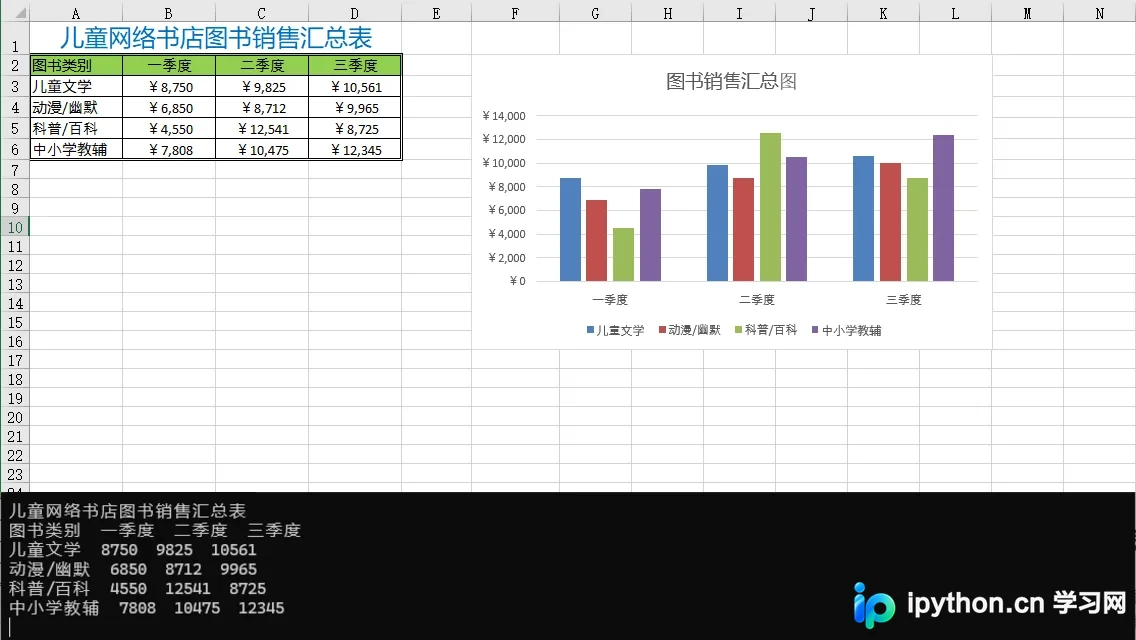The width and height of the screenshot is (1136, 640).
Task: Click legend entry 中小学教辅 in the chart
Action: point(846,330)
